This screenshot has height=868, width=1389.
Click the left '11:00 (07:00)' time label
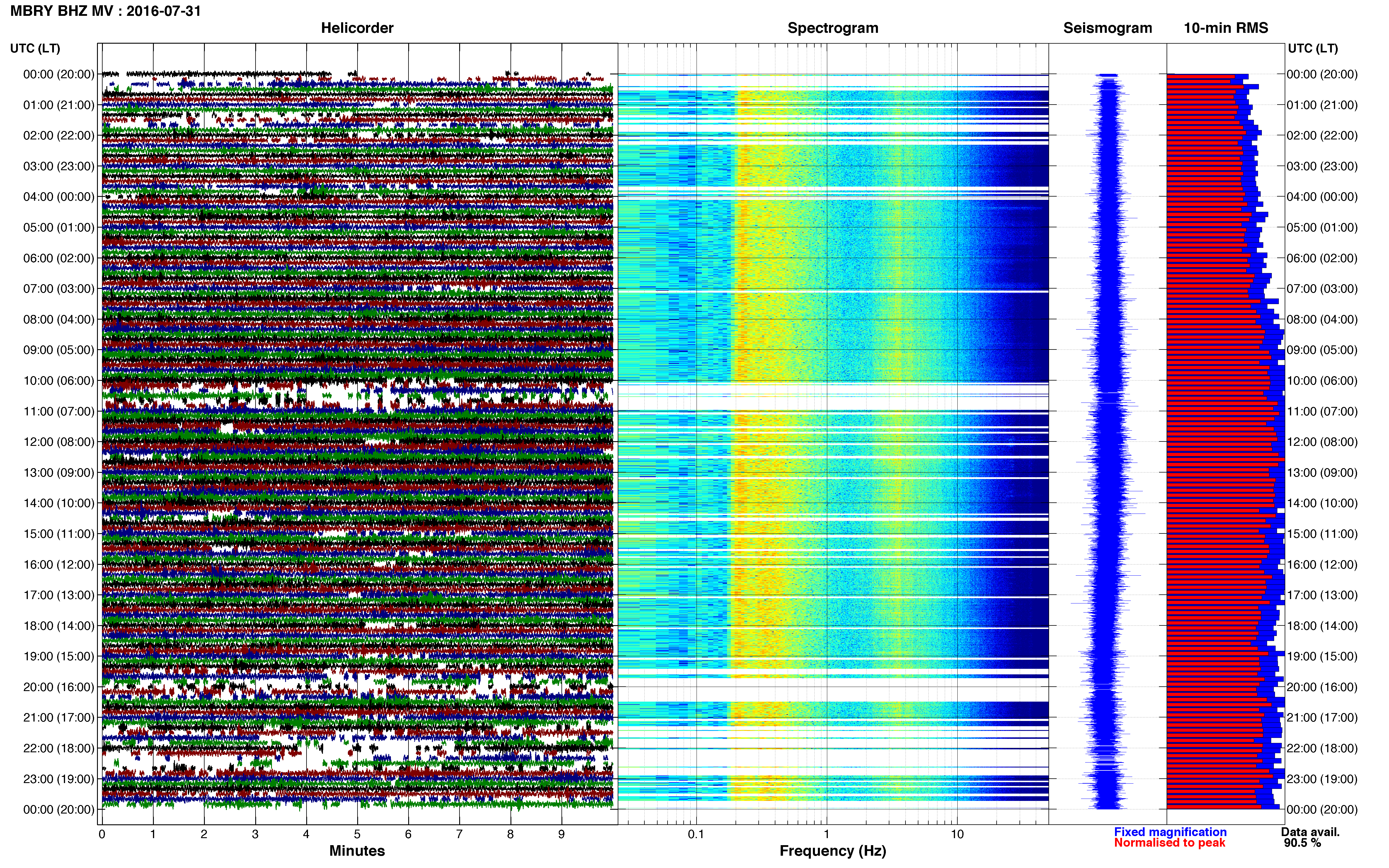59,412
